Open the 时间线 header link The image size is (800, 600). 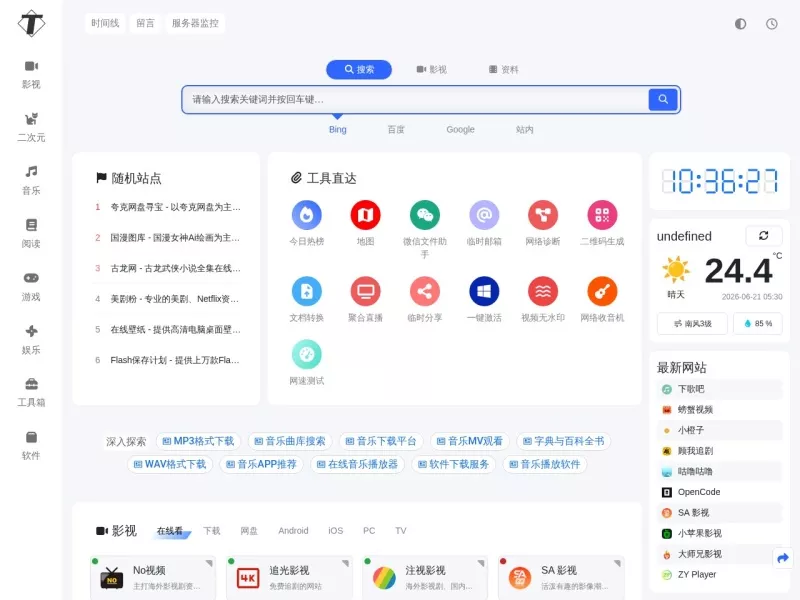105,23
